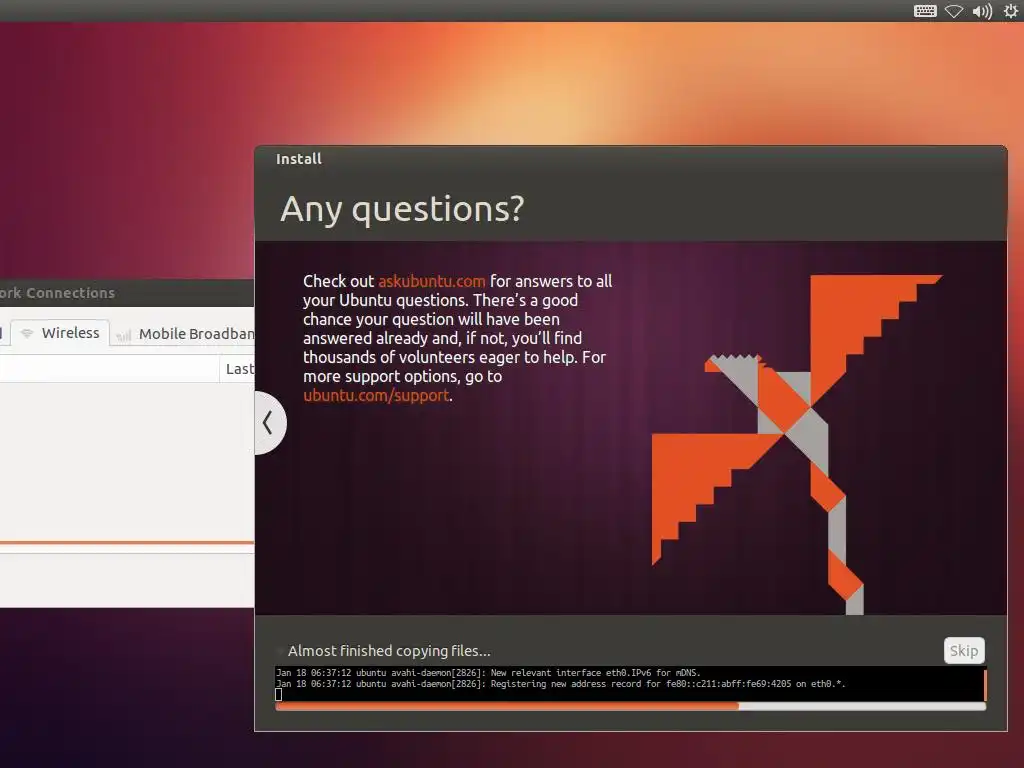Image resolution: width=1024 pixels, height=768 pixels.
Task: Open the system gear session menu
Action: coord(1010,11)
